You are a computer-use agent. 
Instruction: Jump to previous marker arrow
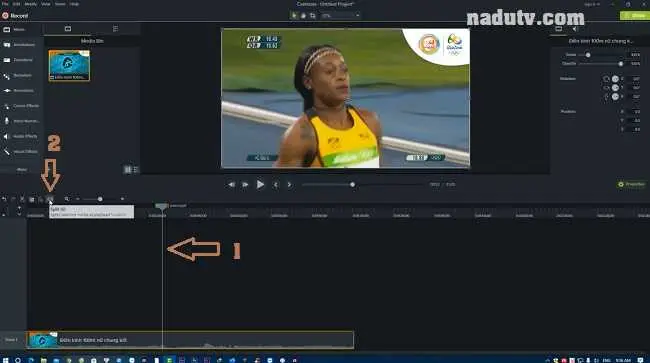coord(276,184)
